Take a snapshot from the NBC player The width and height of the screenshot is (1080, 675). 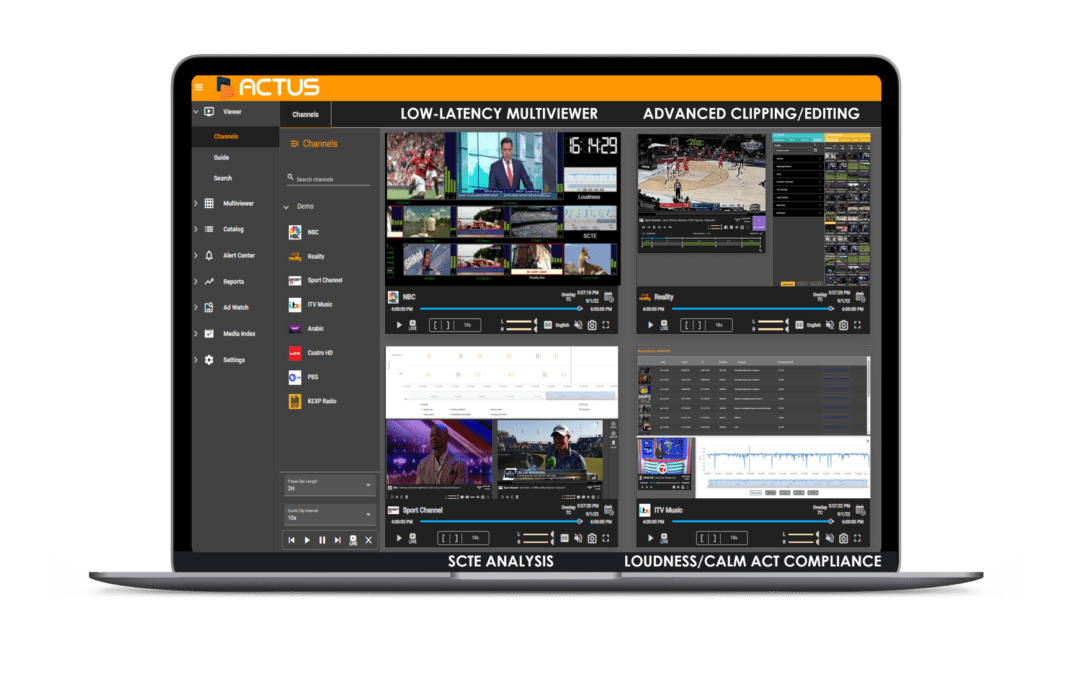pyautogui.click(x=592, y=325)
